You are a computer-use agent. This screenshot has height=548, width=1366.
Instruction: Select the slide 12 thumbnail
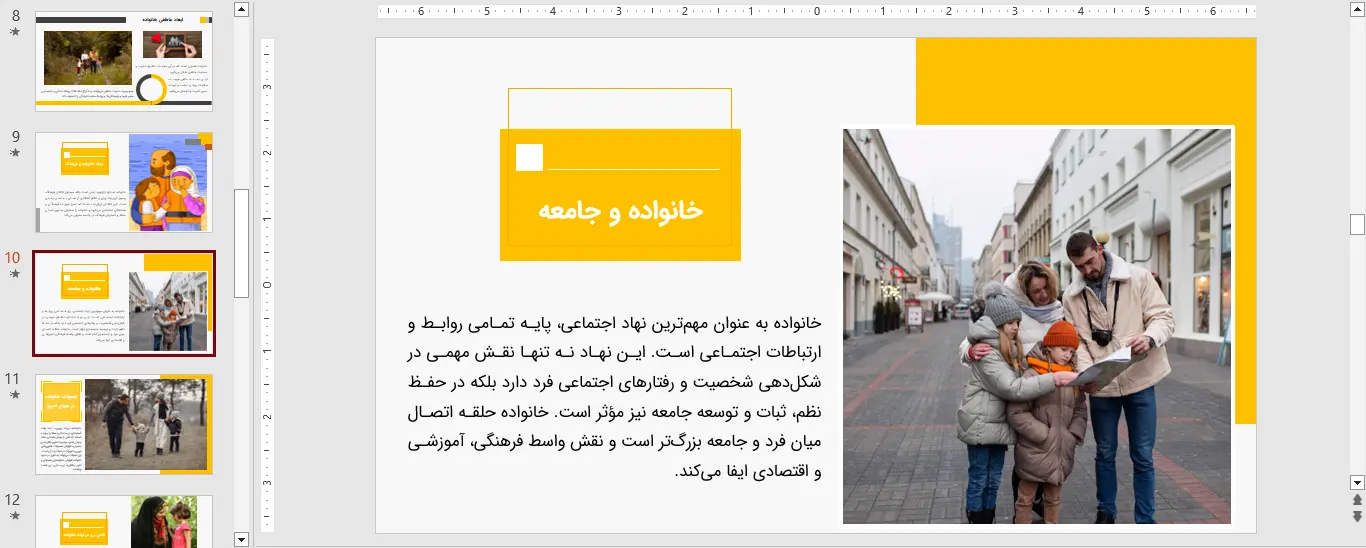click(x=124, y=522)
